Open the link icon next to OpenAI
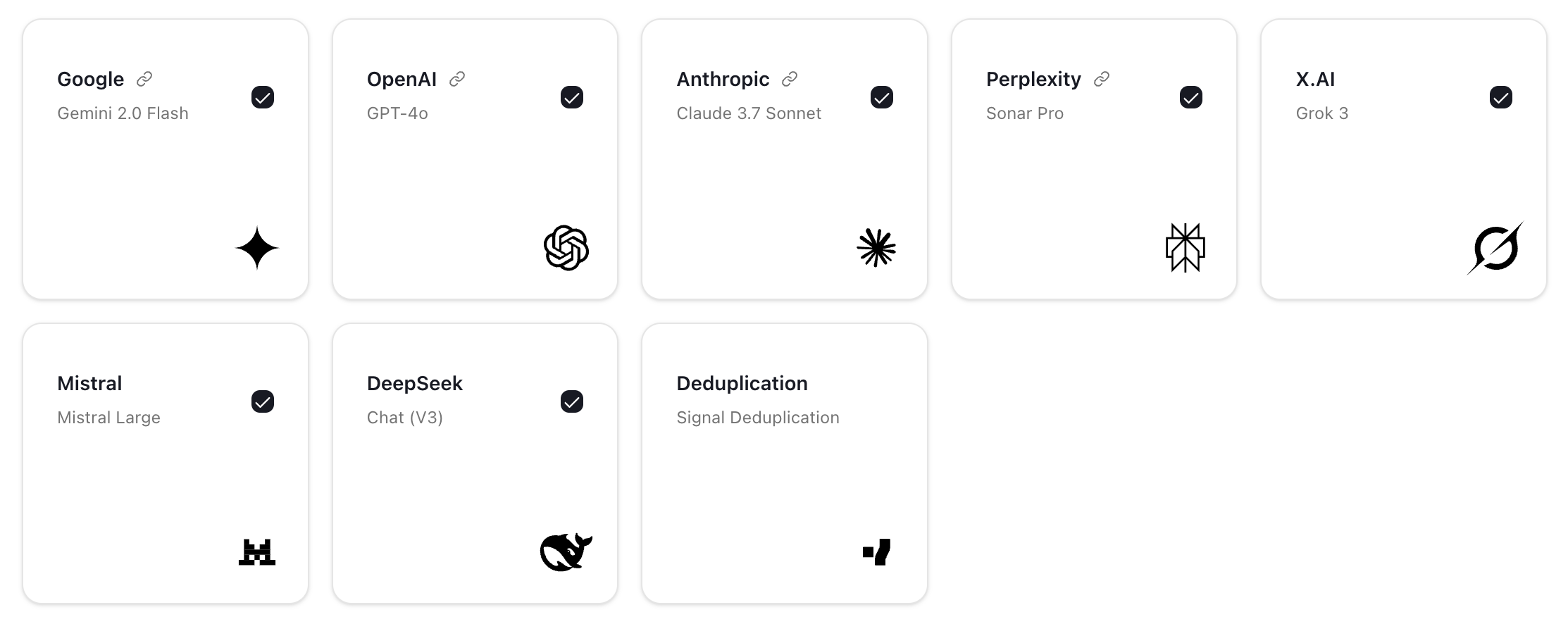The image size is (1568, 624). tap(457, 79)
